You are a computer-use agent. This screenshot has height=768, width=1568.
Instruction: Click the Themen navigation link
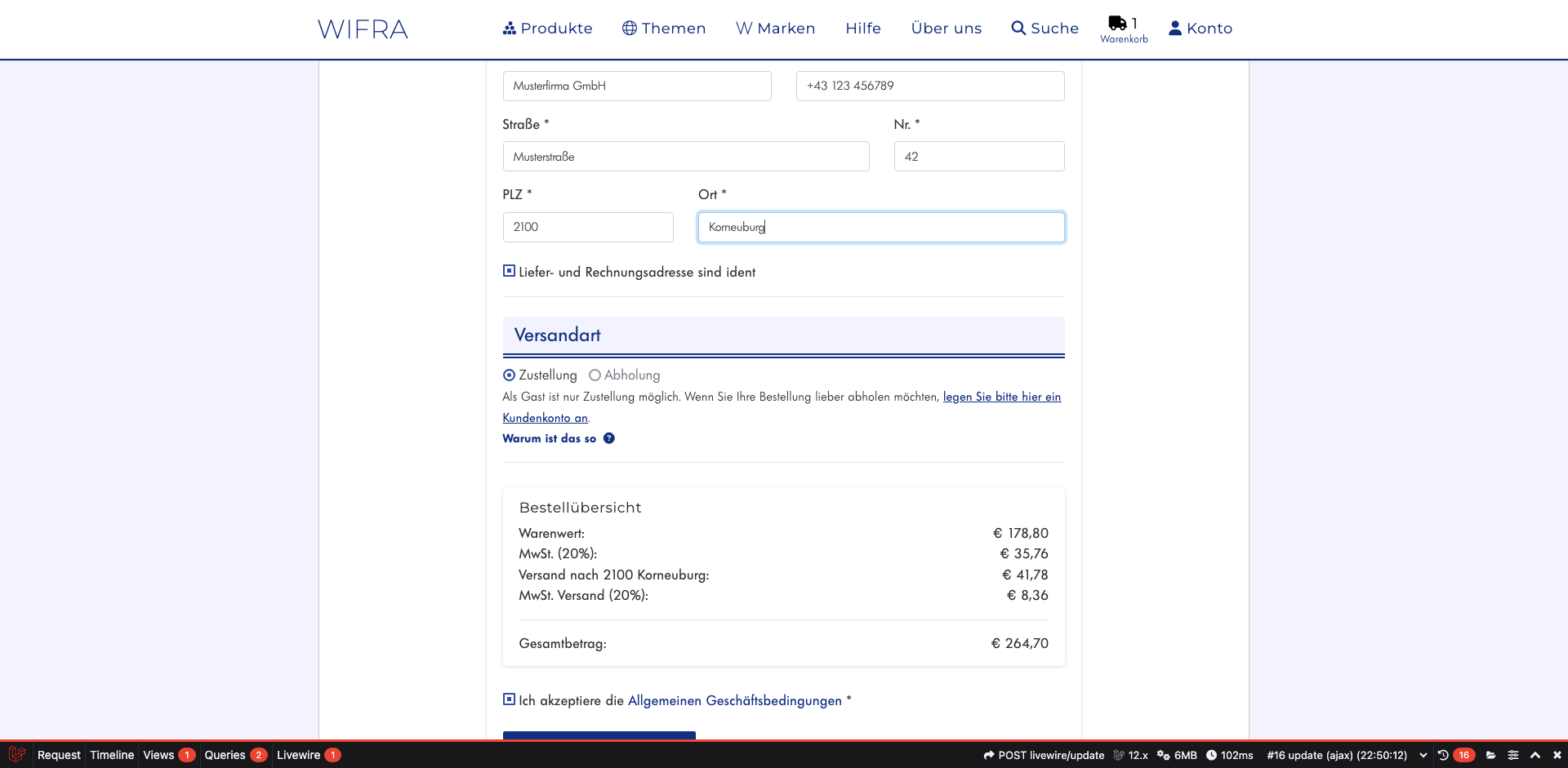[664, 29]
